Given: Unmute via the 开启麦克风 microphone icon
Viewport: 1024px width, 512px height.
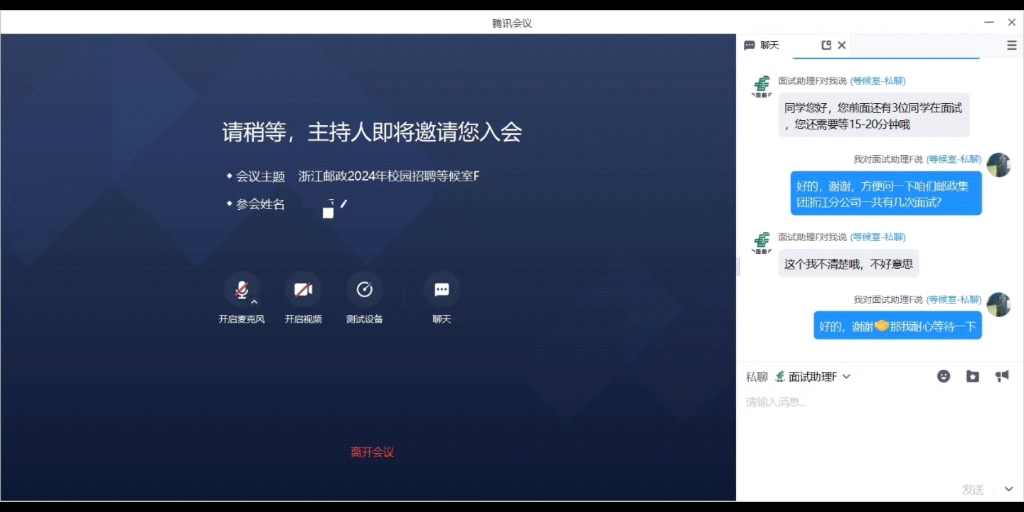Looking at the screenshot, I should (242, 289).
